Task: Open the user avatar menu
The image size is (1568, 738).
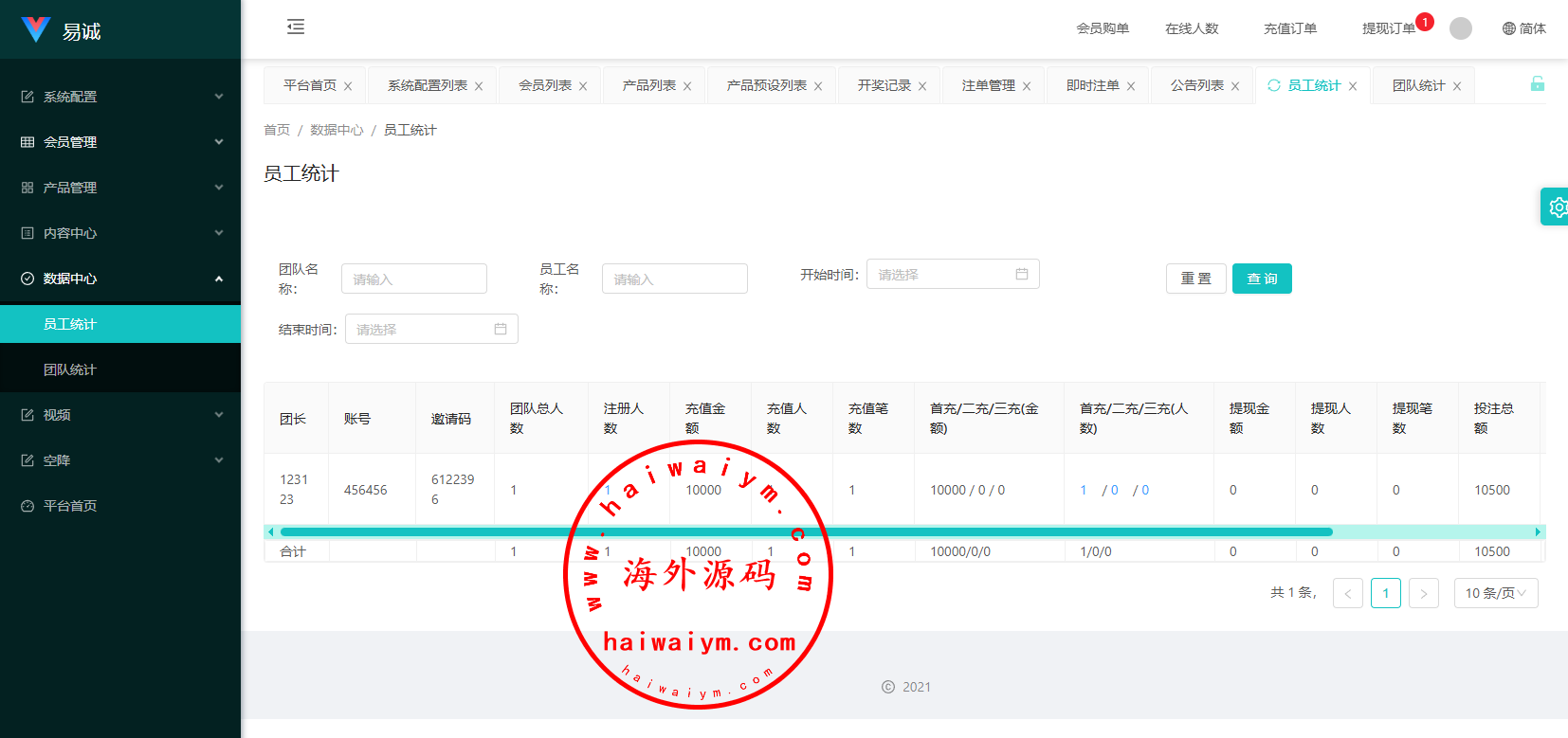Action: [1461, 28]
